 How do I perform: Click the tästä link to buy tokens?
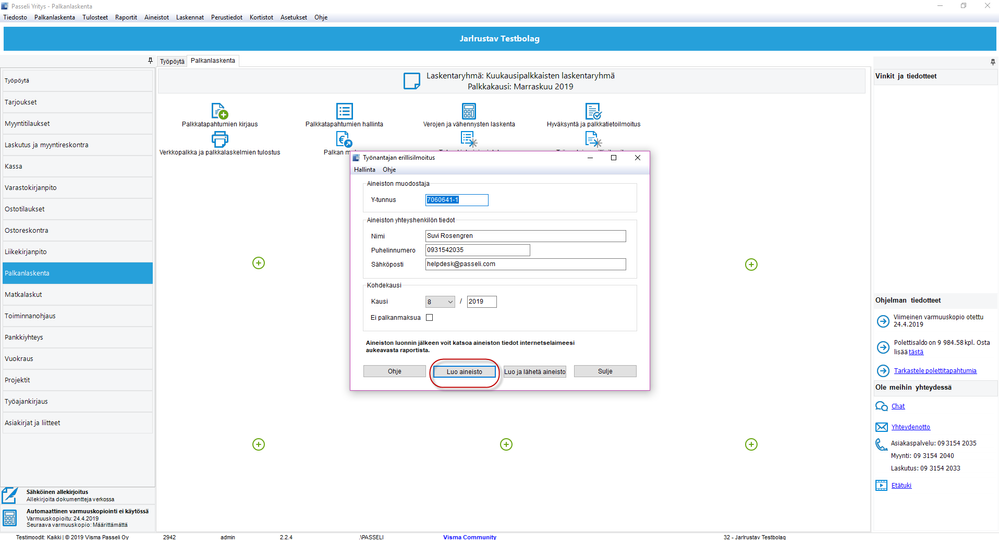point(916,352)
